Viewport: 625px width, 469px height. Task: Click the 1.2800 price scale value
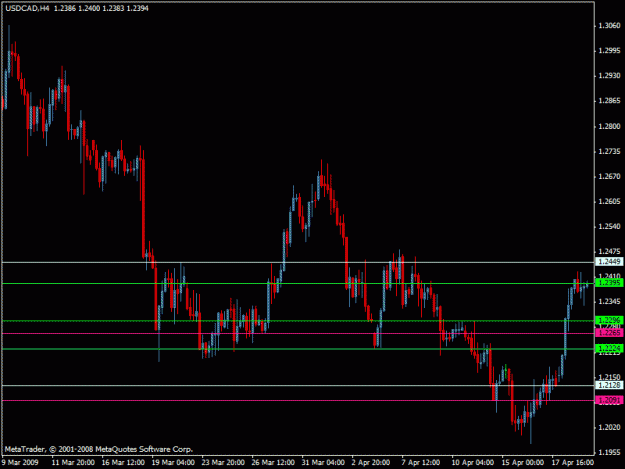pos(609,126)
